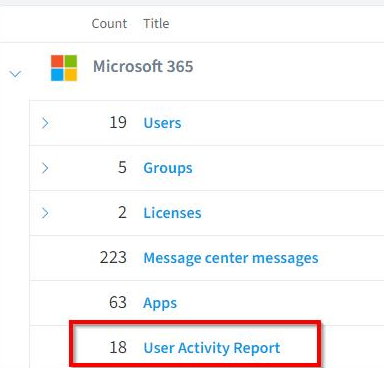Click the count value 5 for Groups
The width and height of the screenshot is (384, 368).
click(x=122, y=167)
